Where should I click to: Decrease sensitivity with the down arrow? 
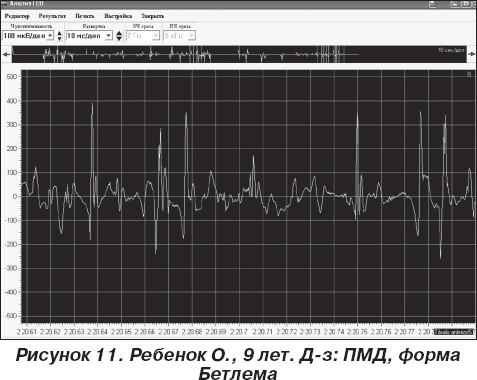coord(59,38)
